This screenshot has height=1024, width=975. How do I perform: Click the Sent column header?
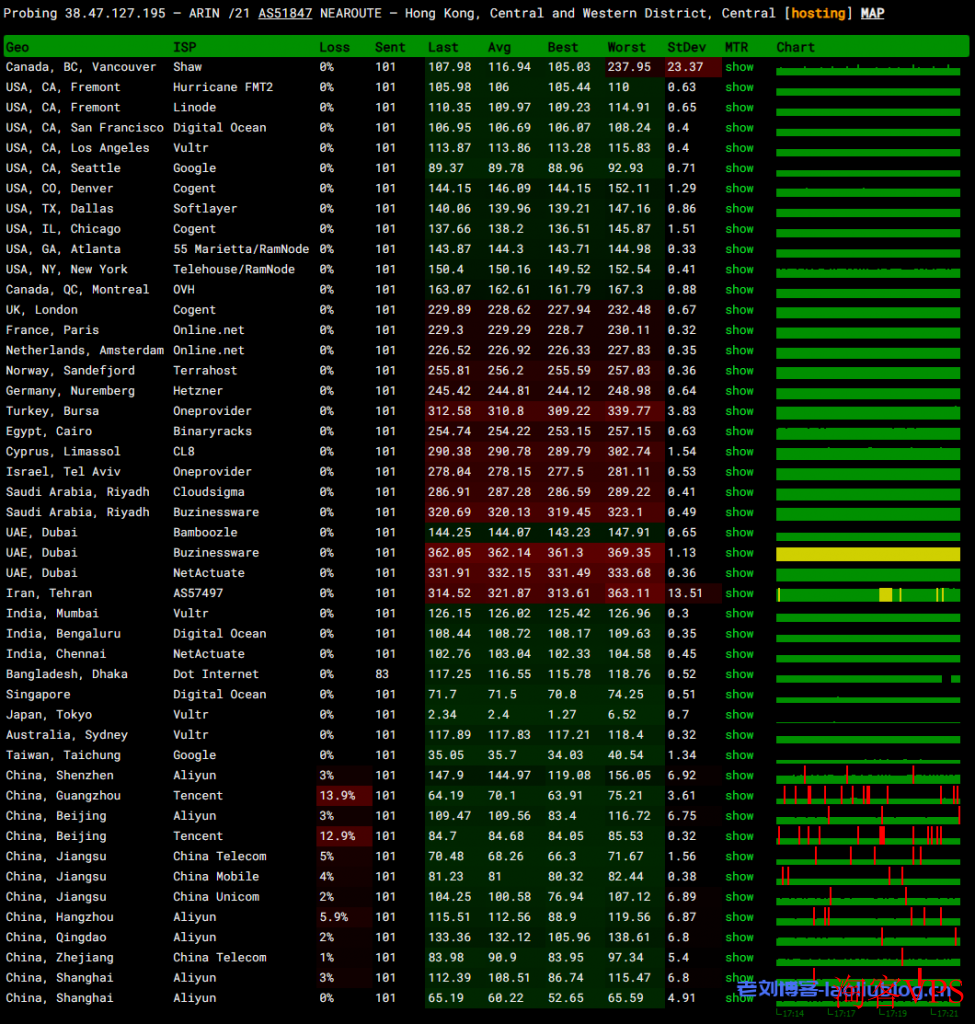pos(390,47)
